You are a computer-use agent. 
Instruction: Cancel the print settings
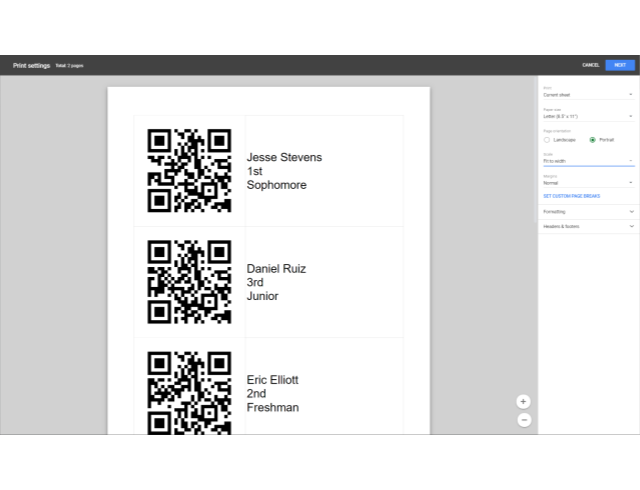[x=591, y=65]
